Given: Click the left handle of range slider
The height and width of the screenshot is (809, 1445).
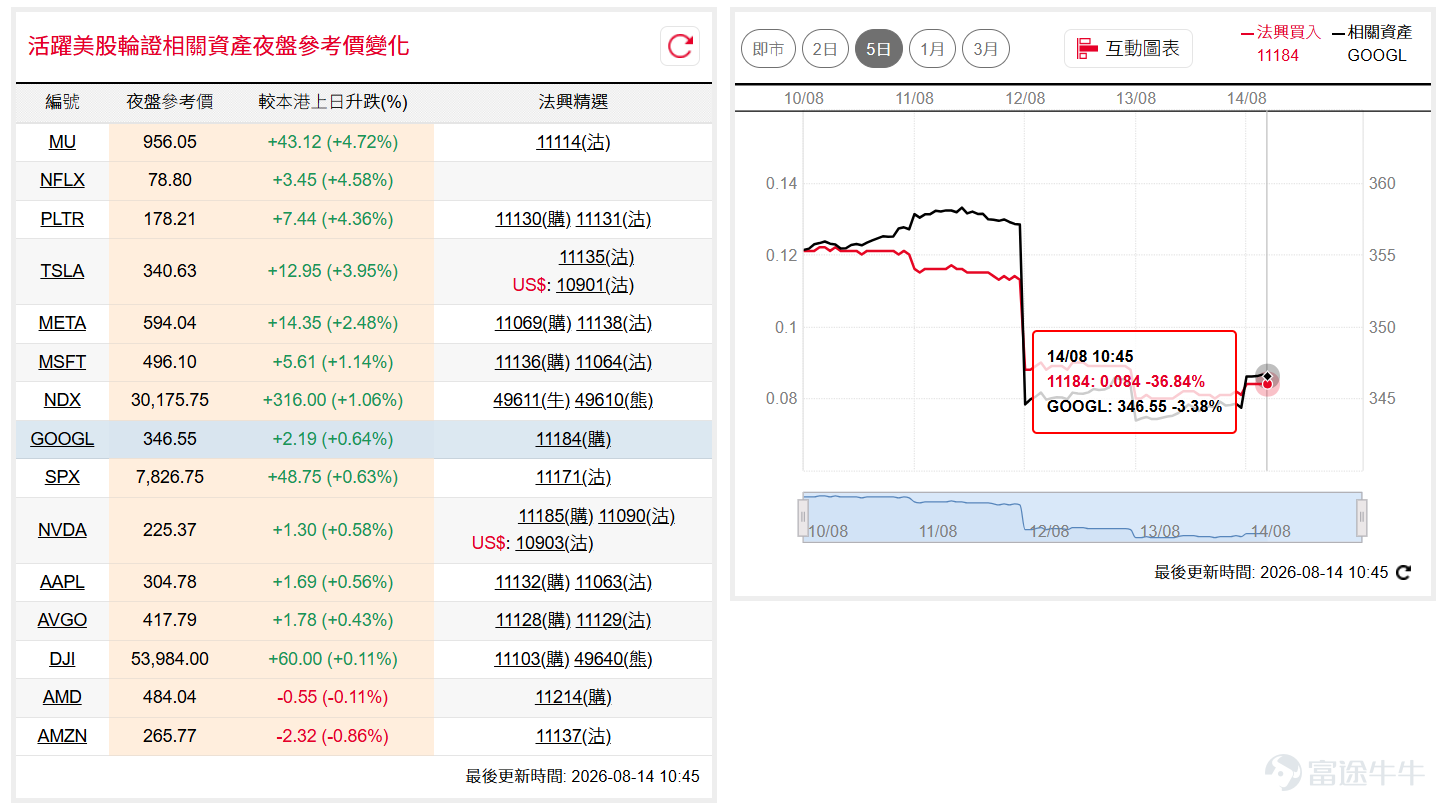Looking at the screenshot, I should [802, 517].
